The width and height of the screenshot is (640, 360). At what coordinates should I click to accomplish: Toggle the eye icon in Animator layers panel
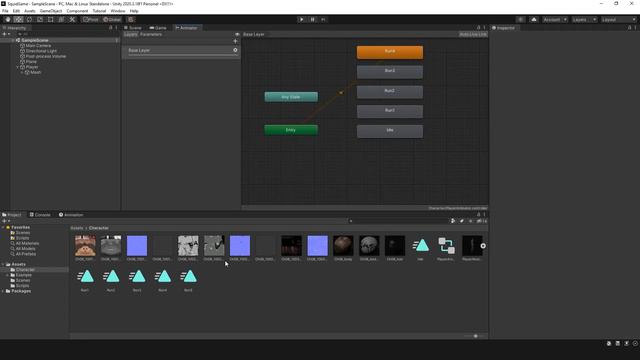237,34
